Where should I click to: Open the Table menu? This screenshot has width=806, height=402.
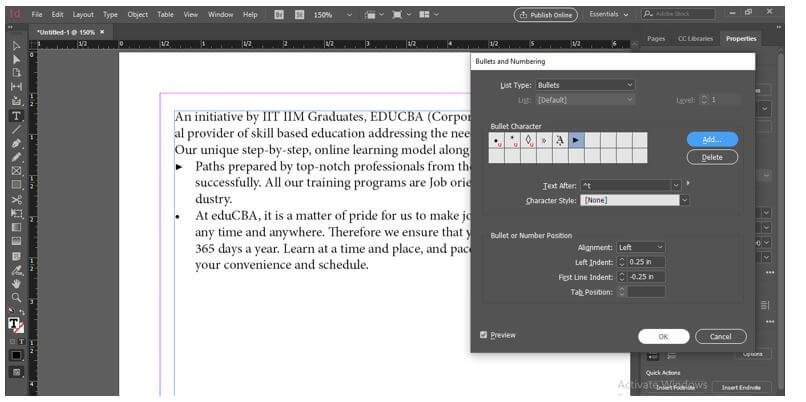(x=166, y=15)
